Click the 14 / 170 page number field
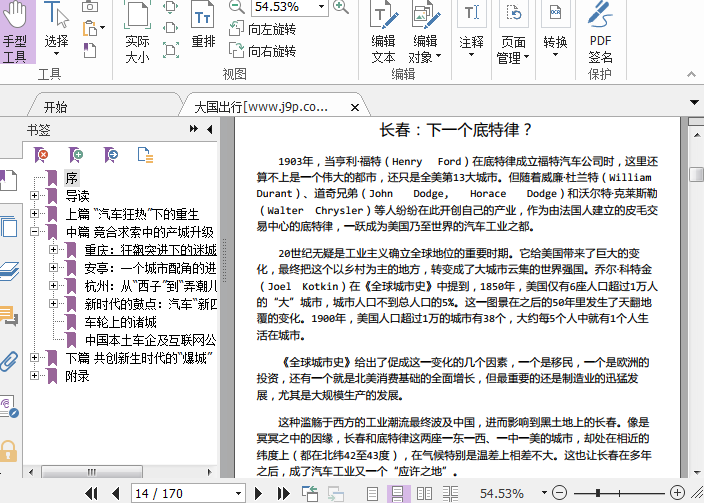 [x=188, y=494]
